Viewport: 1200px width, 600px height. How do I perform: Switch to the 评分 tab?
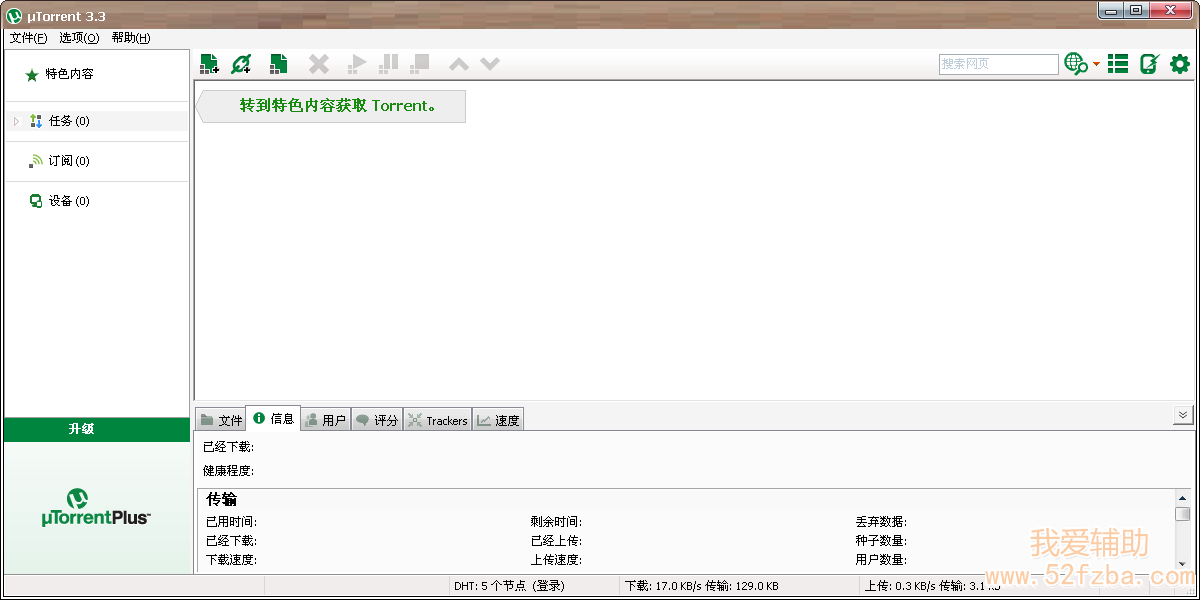[377, 420]
